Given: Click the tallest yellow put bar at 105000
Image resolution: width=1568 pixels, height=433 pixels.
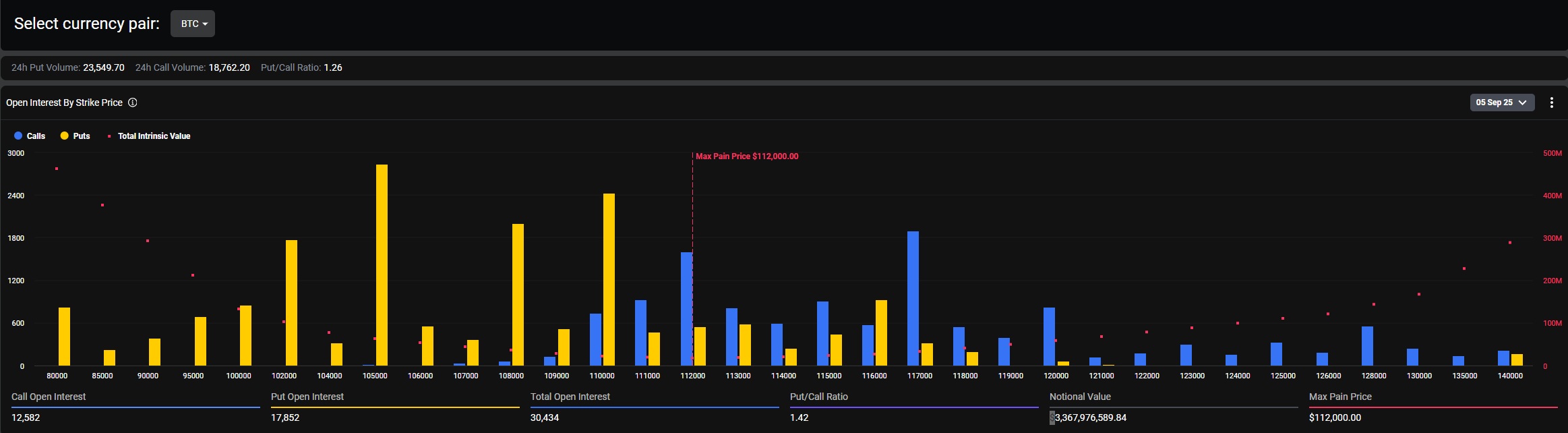Looking at the screenshot, I should click(x=382, y=265).
